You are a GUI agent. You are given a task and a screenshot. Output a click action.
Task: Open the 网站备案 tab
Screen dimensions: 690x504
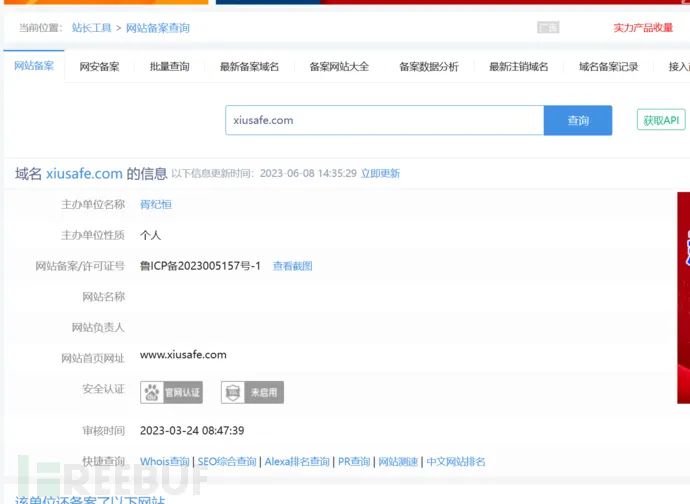tap(35, 66)
